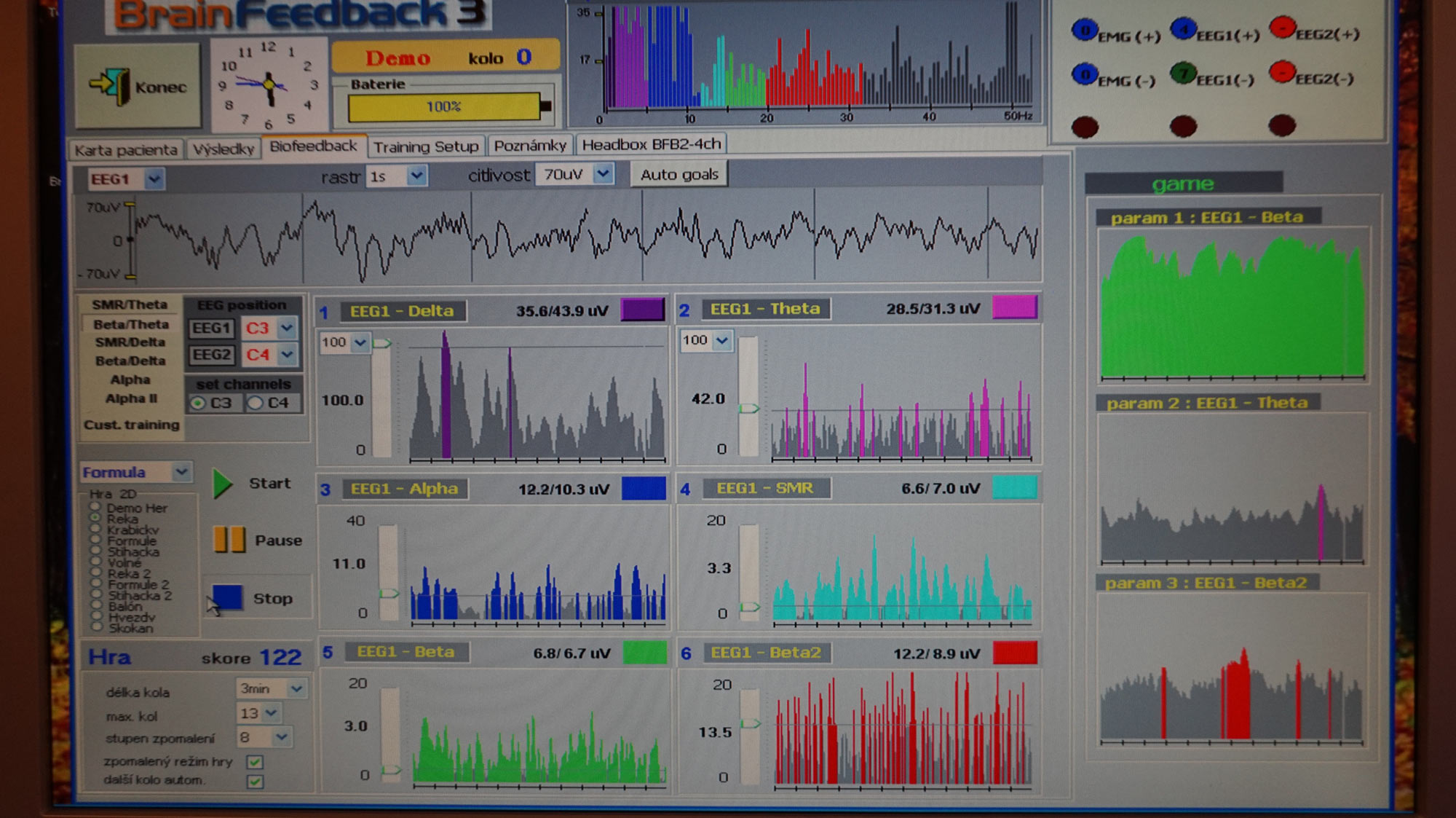
Task: Select Beta/Theta training protocol
Action: point(130,324)
